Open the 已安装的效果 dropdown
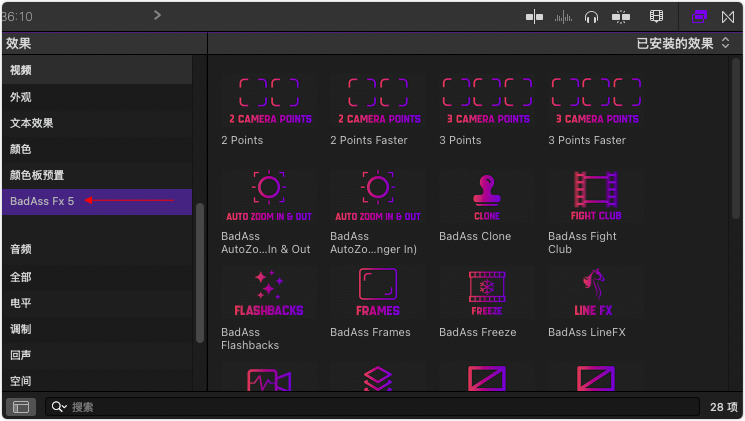 click(683, 43)
